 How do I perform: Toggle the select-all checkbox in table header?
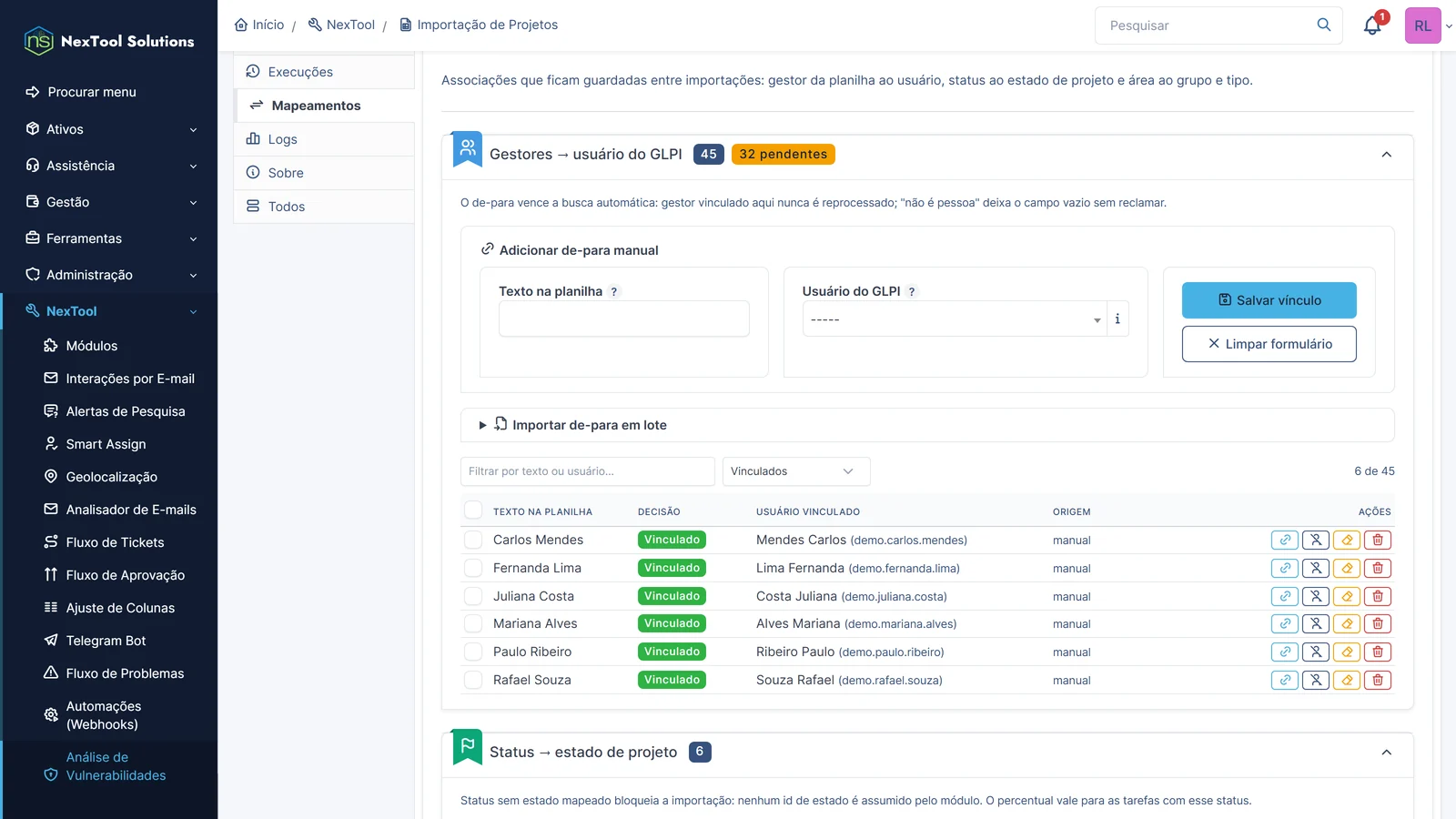coord(473,511)
